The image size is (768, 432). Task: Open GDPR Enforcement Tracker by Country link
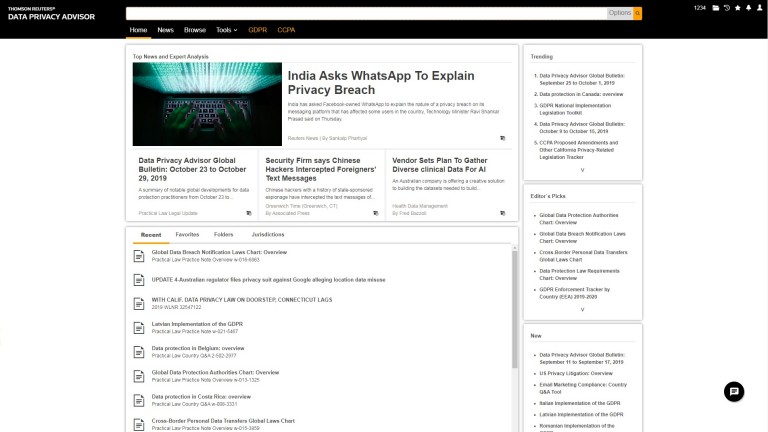pyautogui.click(x=575, y=293)
